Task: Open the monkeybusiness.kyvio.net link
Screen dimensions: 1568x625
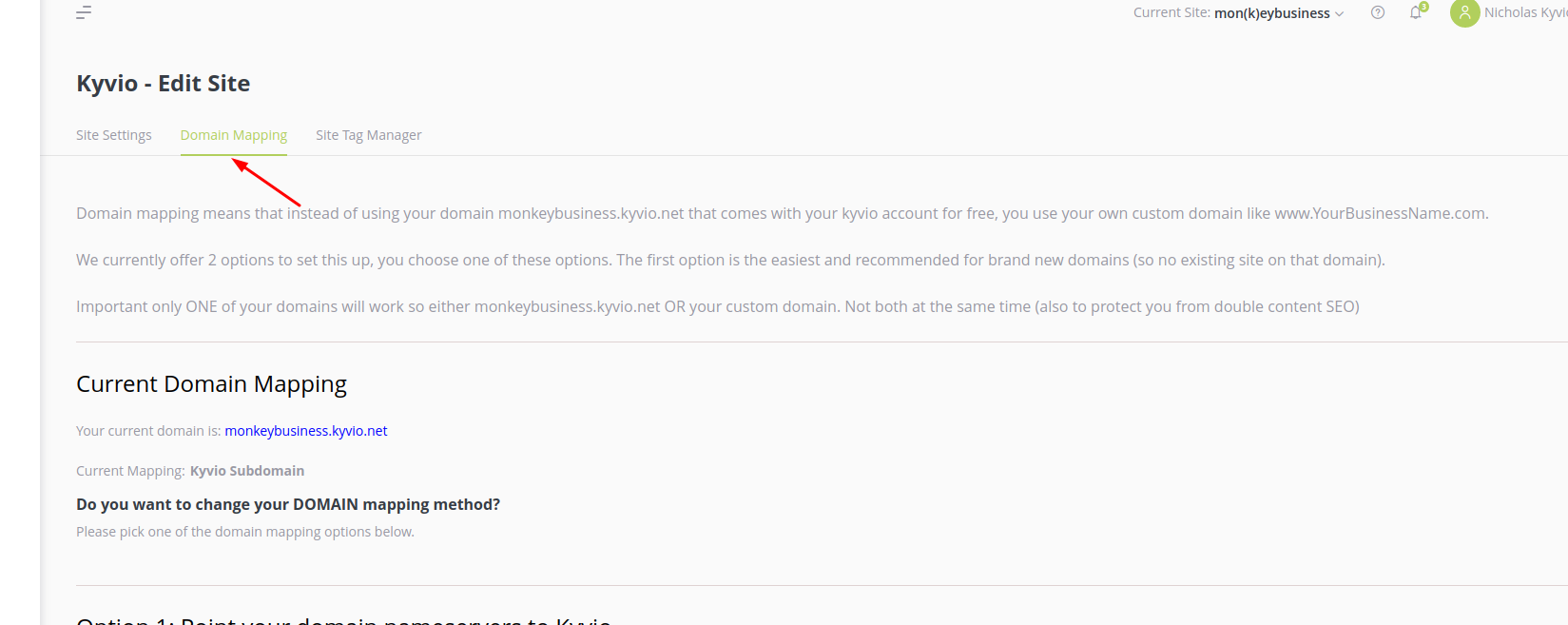Action: [306, 431]
